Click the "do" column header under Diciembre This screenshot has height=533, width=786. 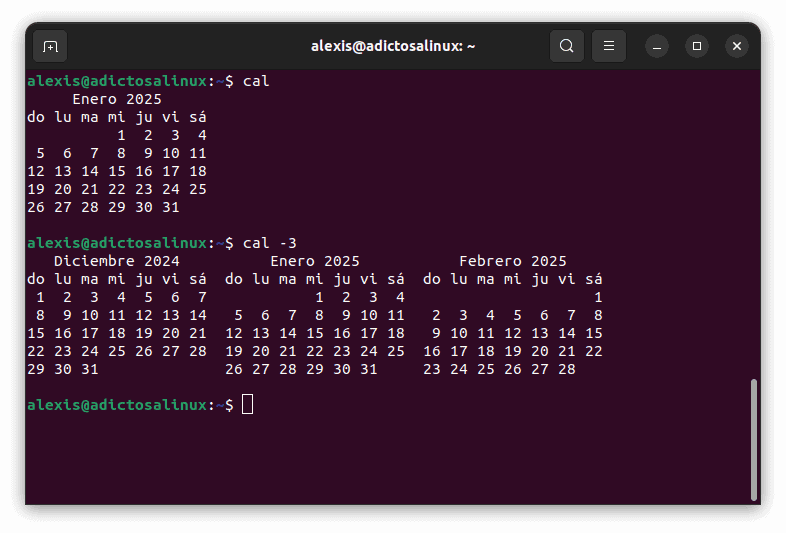[x=36, y=279]
